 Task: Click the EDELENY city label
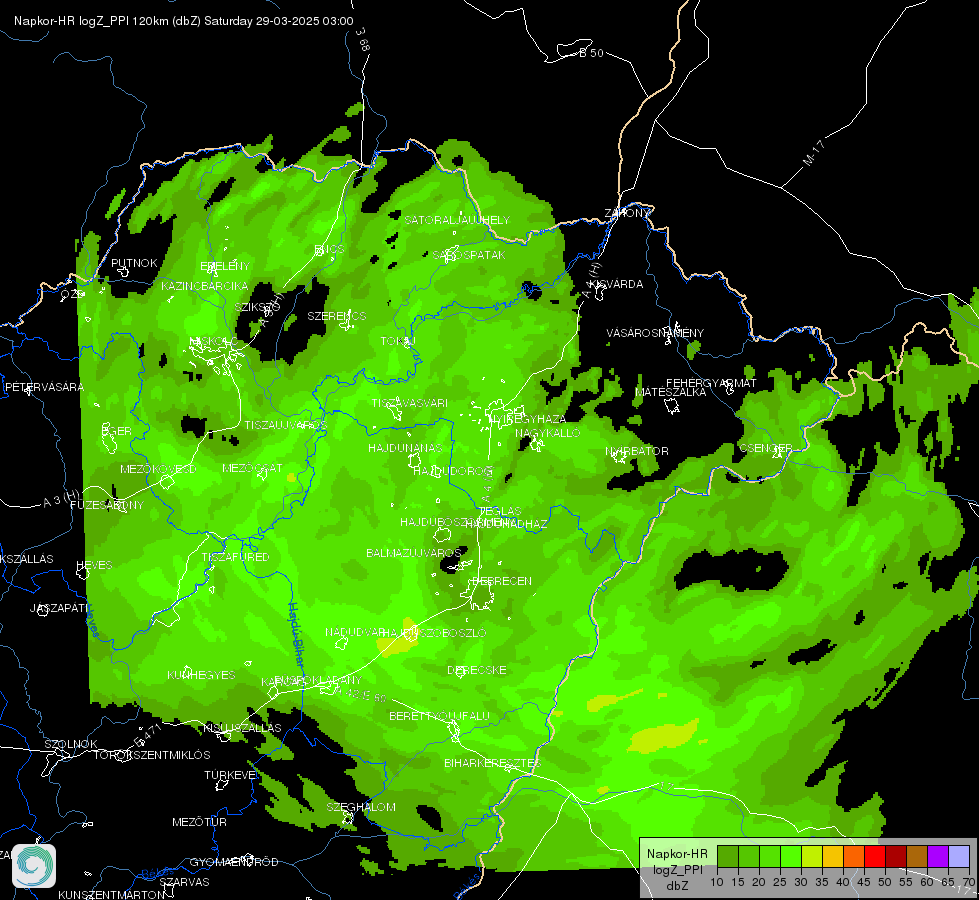[225, 266]
